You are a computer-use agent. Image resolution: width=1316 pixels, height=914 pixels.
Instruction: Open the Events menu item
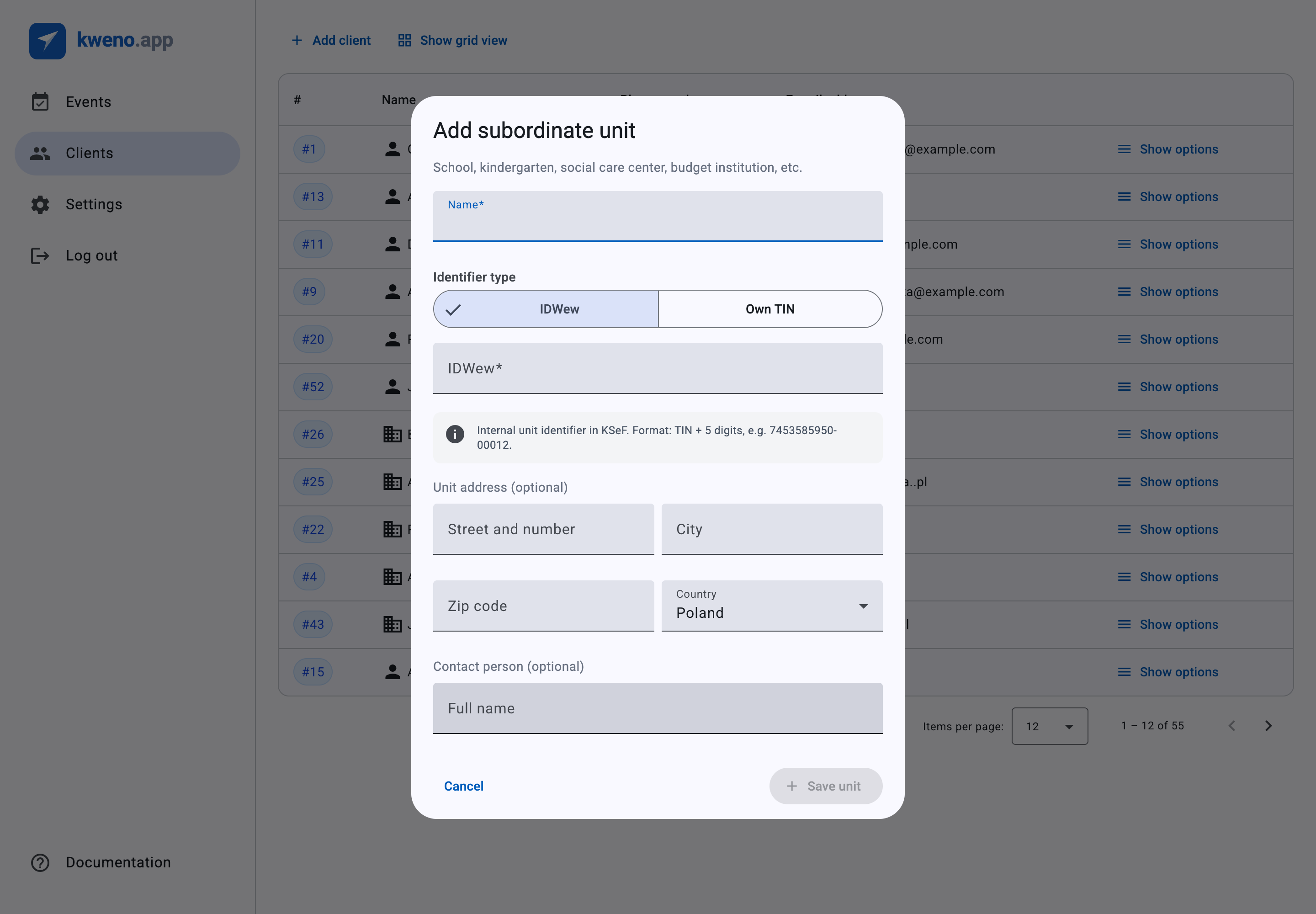(127, 102)
